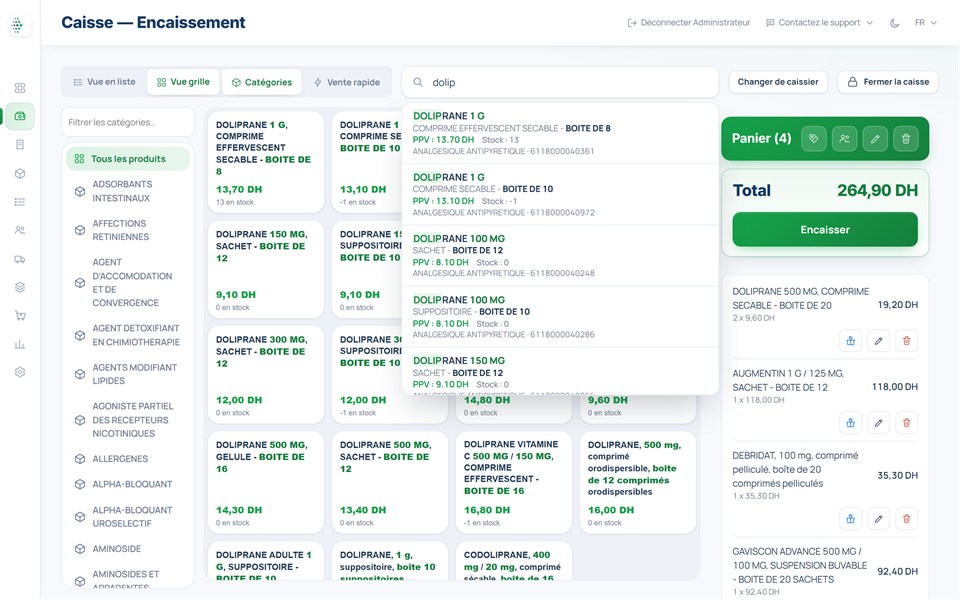The image size is (960, 600).
Task: Click Fermer la caisse
Action: pyautogui.click(x=888, y=82)
